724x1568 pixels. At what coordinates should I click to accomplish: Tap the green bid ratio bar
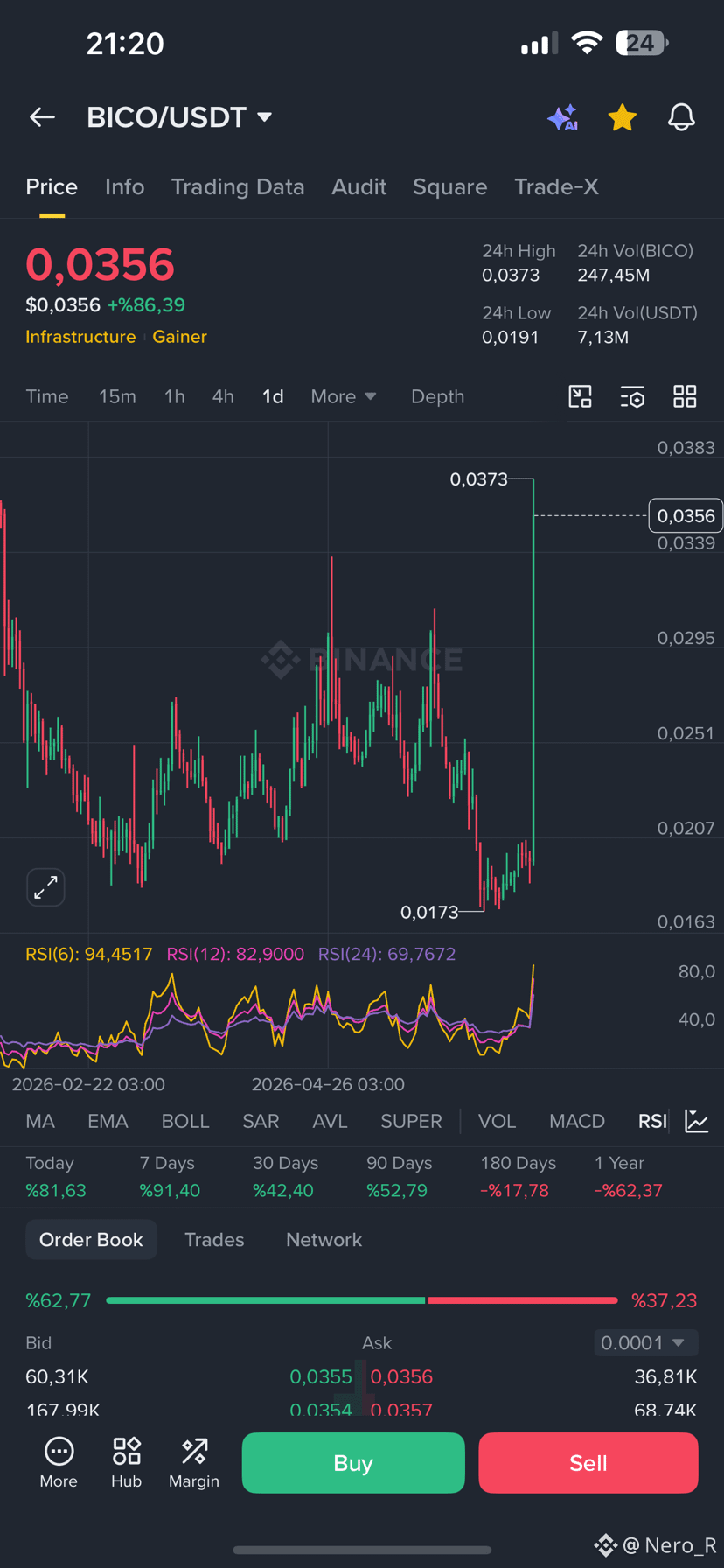(266, 1300)
